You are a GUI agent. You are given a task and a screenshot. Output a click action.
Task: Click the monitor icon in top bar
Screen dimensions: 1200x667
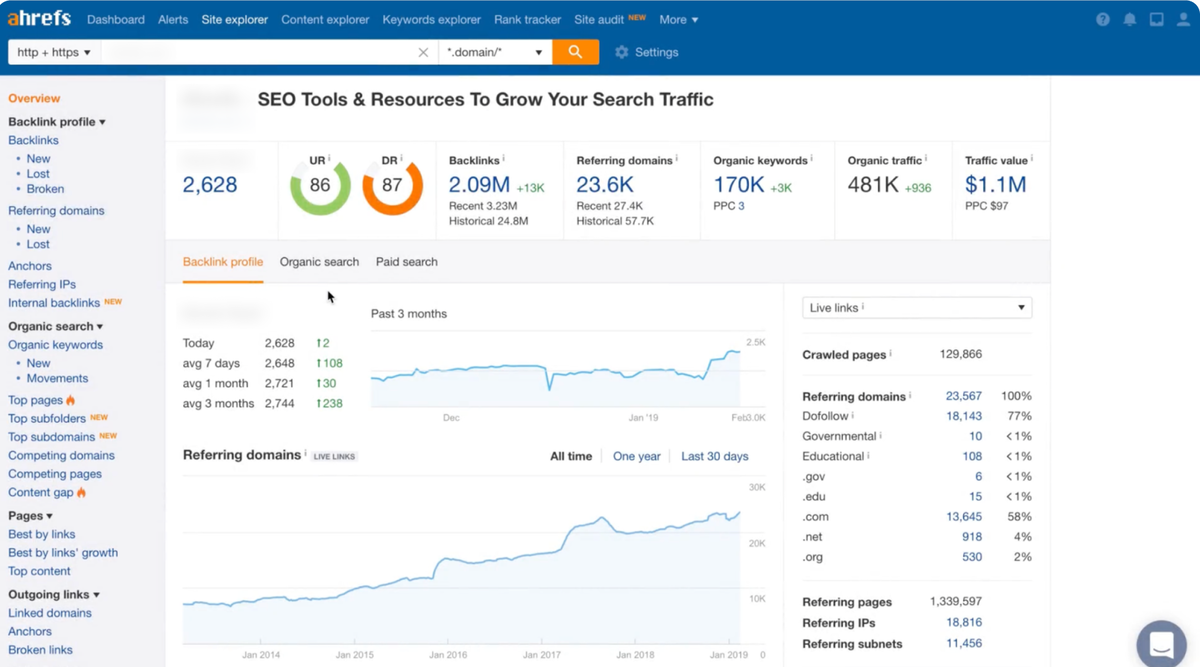(x=1156, y=19)
